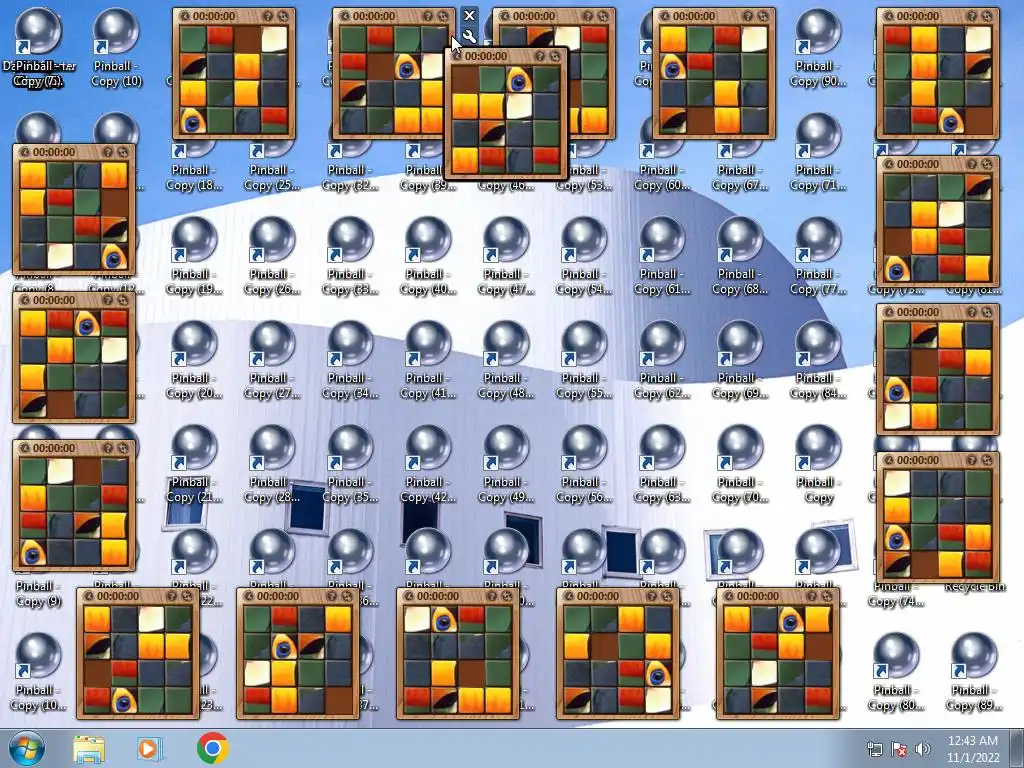
Task: Select the Pinball - Copy (42 shortcut
Action: [428, 464]
